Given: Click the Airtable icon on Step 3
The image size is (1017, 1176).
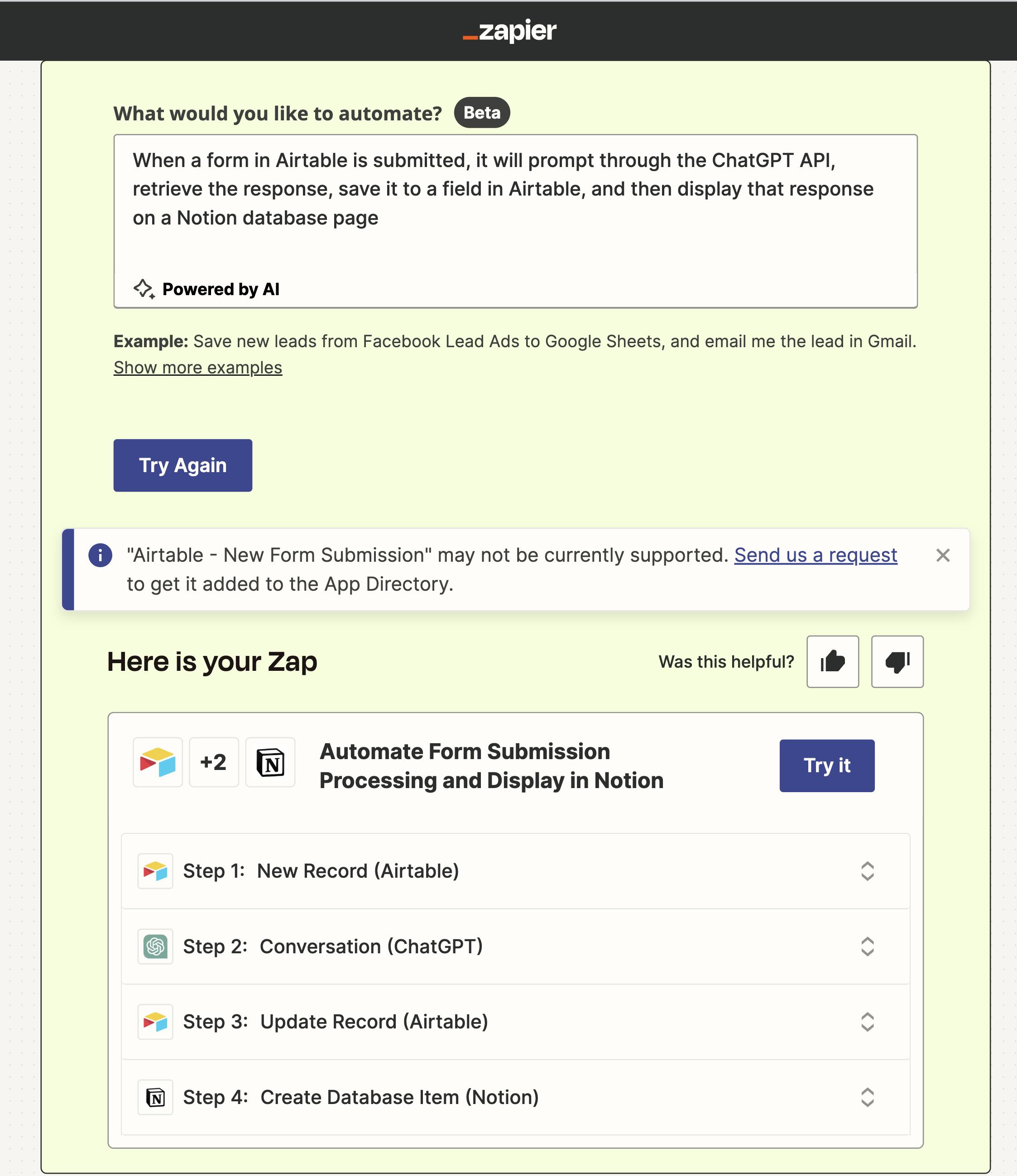Looking at the screenshot, I should [x=156, y=1022].
